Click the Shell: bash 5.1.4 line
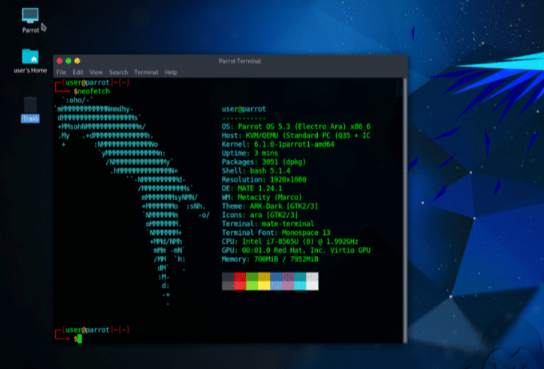Screen dimensions: 544x369 point(256,171)
